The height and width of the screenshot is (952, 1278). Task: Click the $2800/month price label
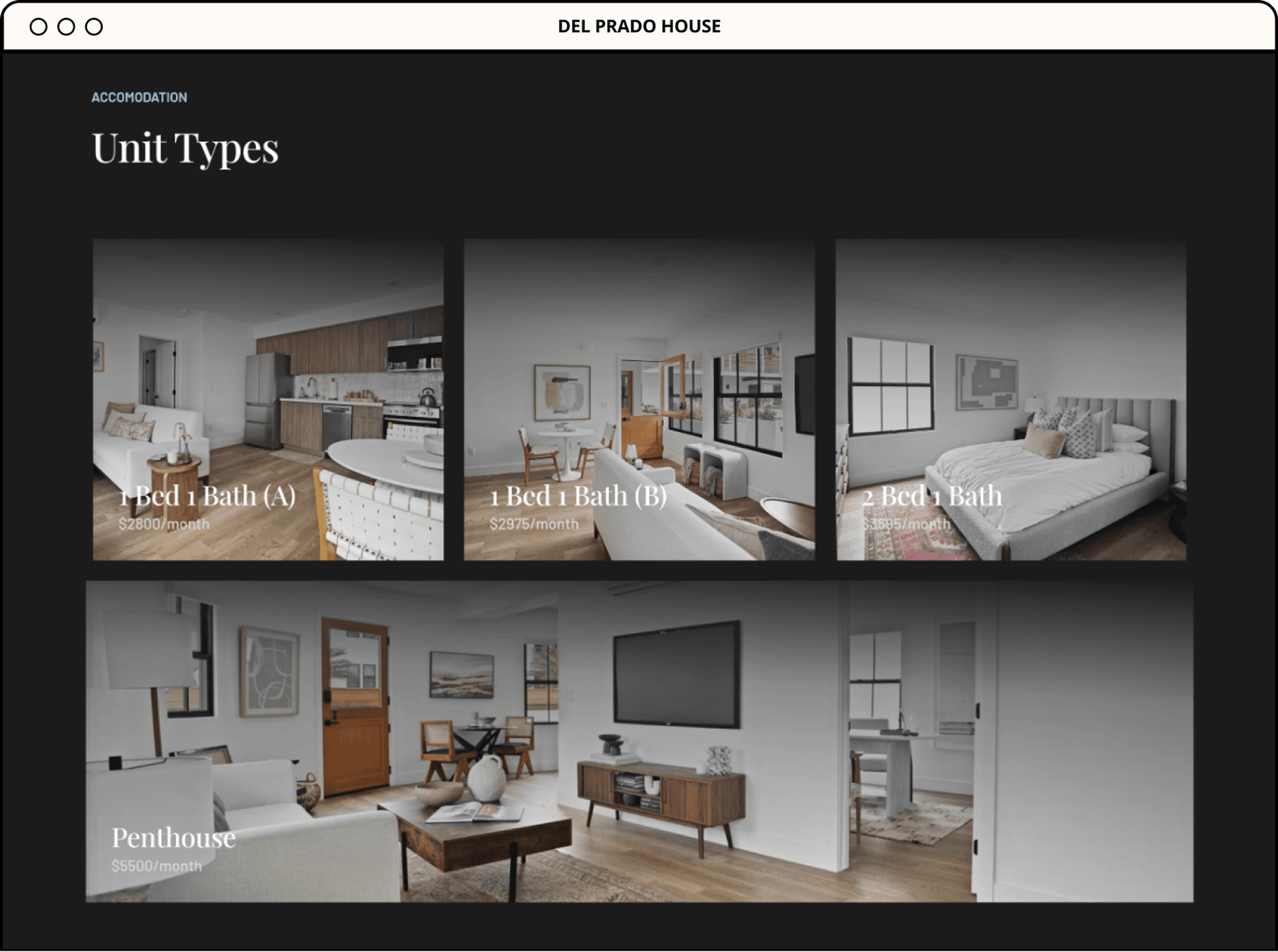click(x=164, y=525)
